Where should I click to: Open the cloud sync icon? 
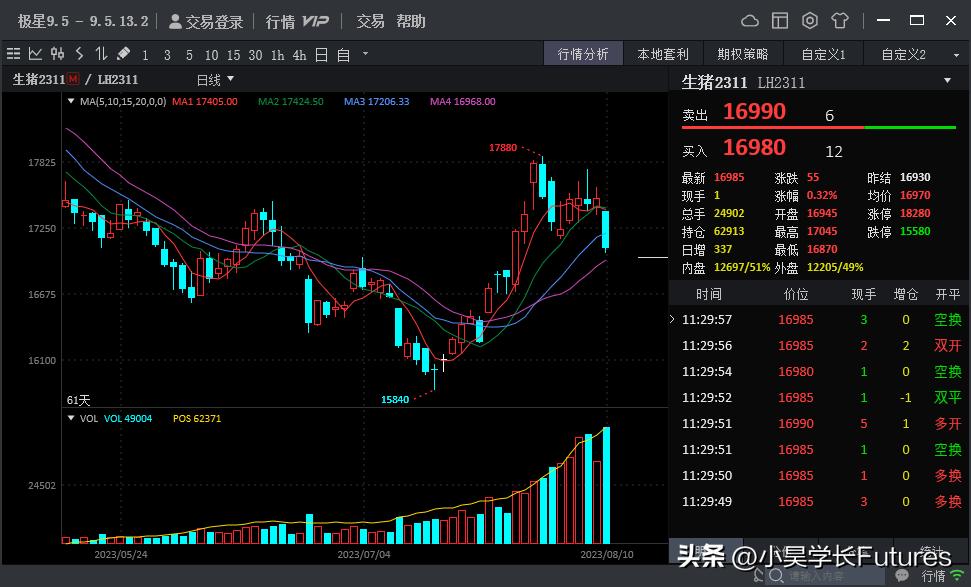point(749,21)
